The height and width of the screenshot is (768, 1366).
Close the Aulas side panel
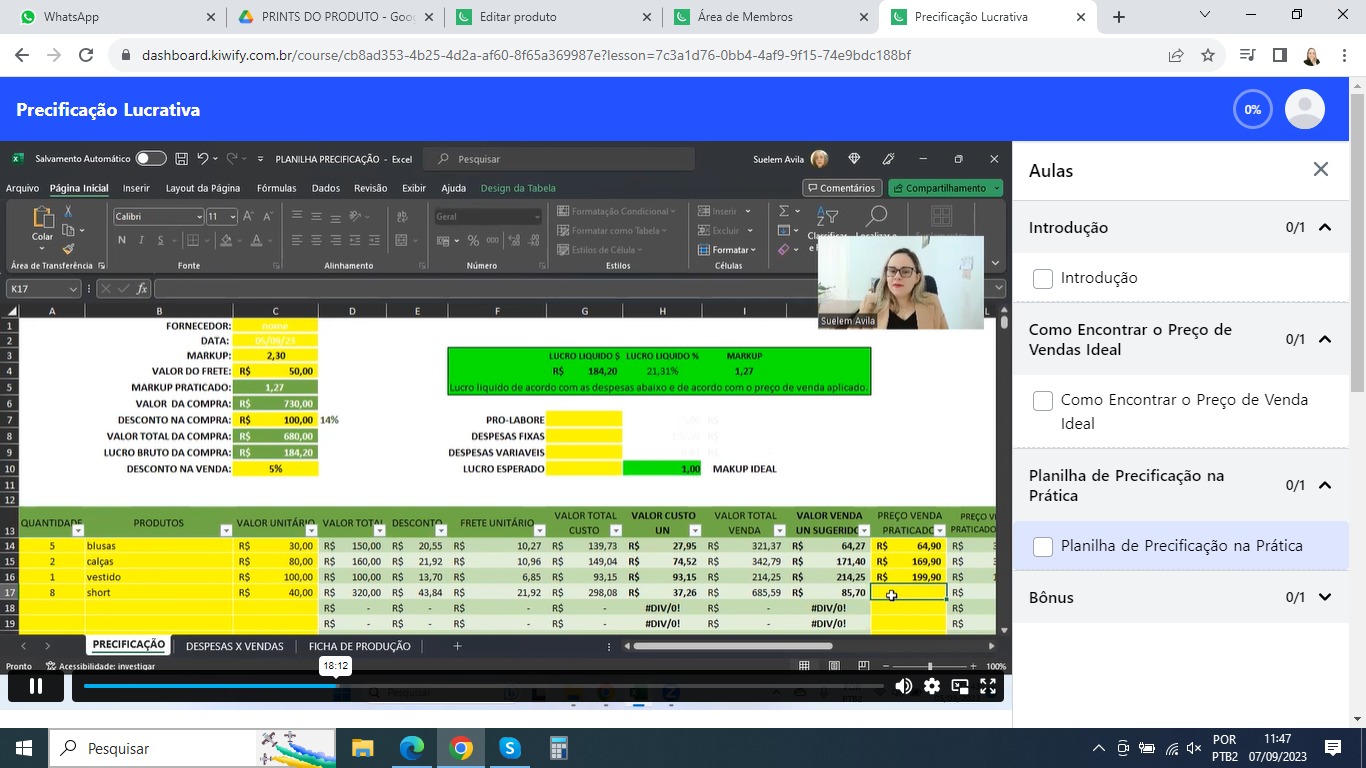1321,169
